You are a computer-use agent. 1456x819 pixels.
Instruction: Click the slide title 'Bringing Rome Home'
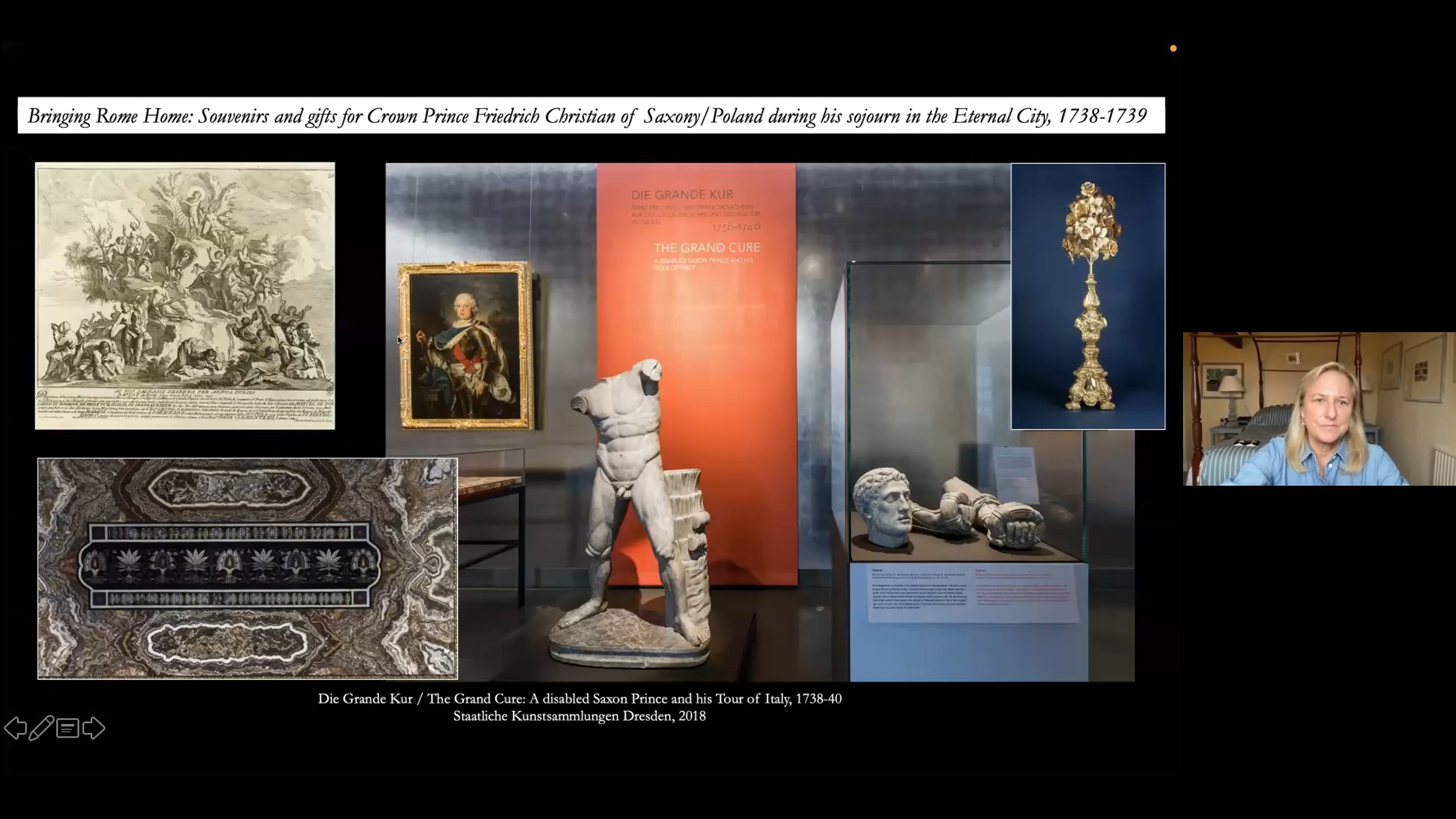tap(591, 115)
